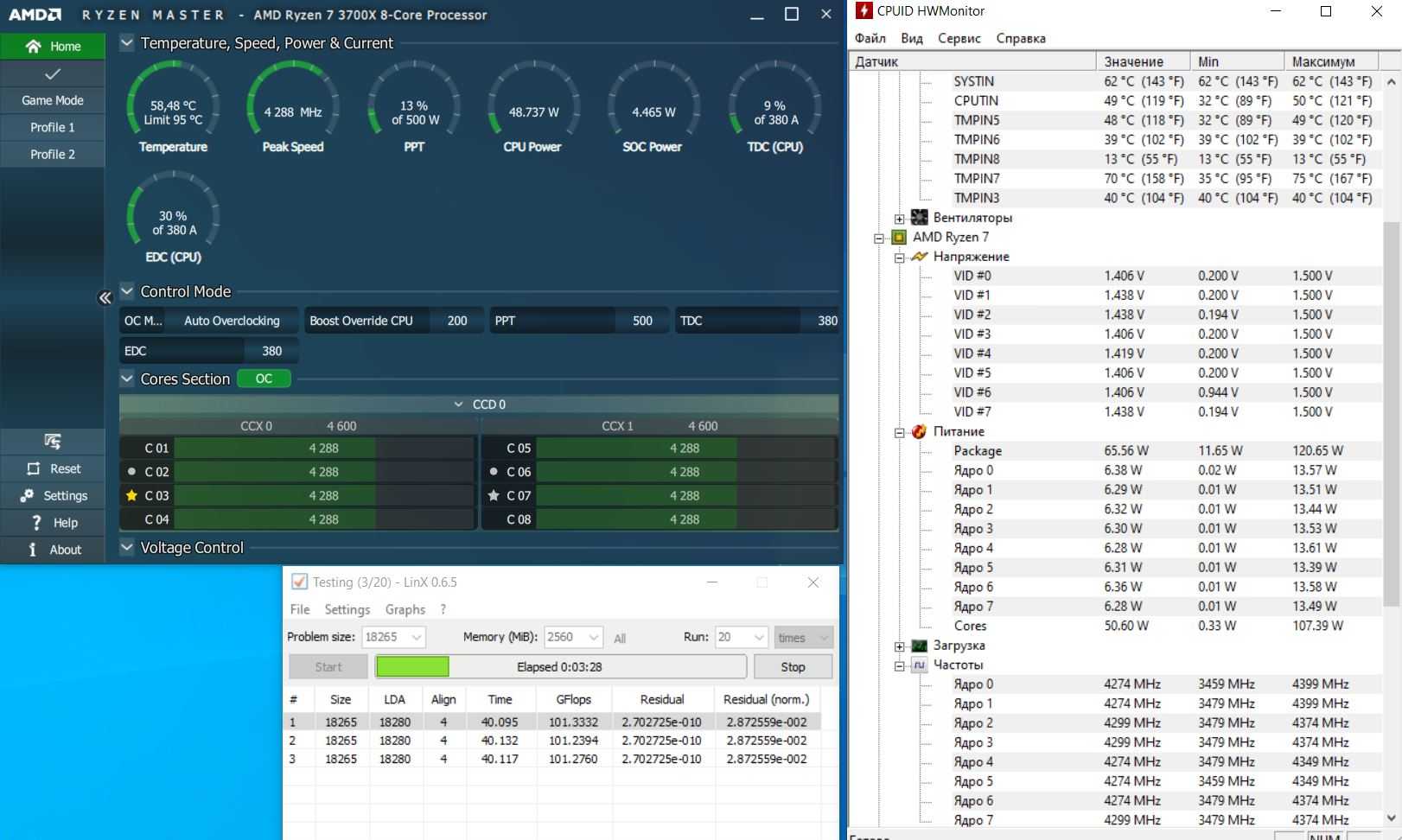Screen dimensions: 1402x840
Task: Collapse sidebar with double chevron icon
Action: (105, 298)
